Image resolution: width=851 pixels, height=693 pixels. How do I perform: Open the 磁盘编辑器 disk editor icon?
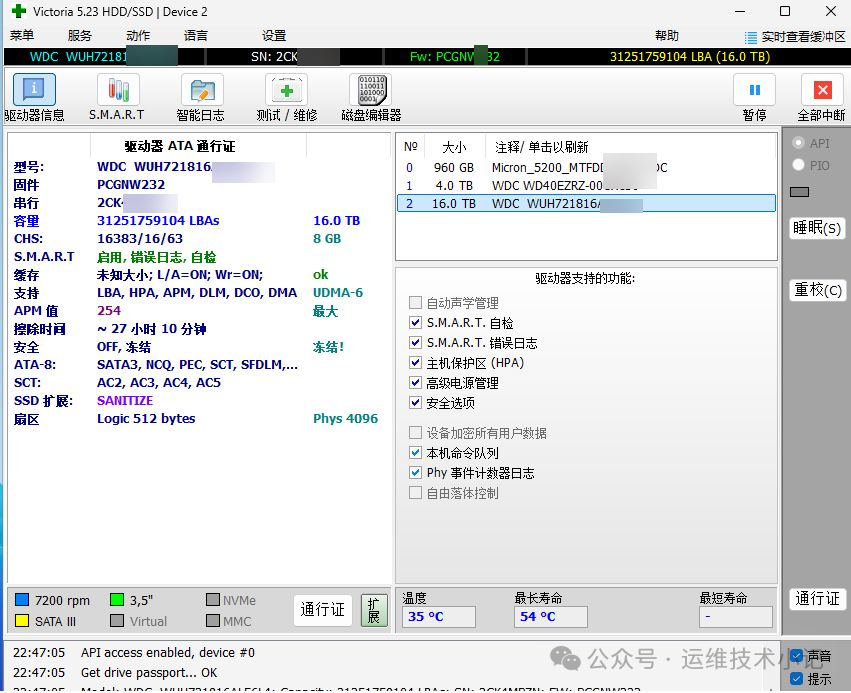[x=372, y=90]
